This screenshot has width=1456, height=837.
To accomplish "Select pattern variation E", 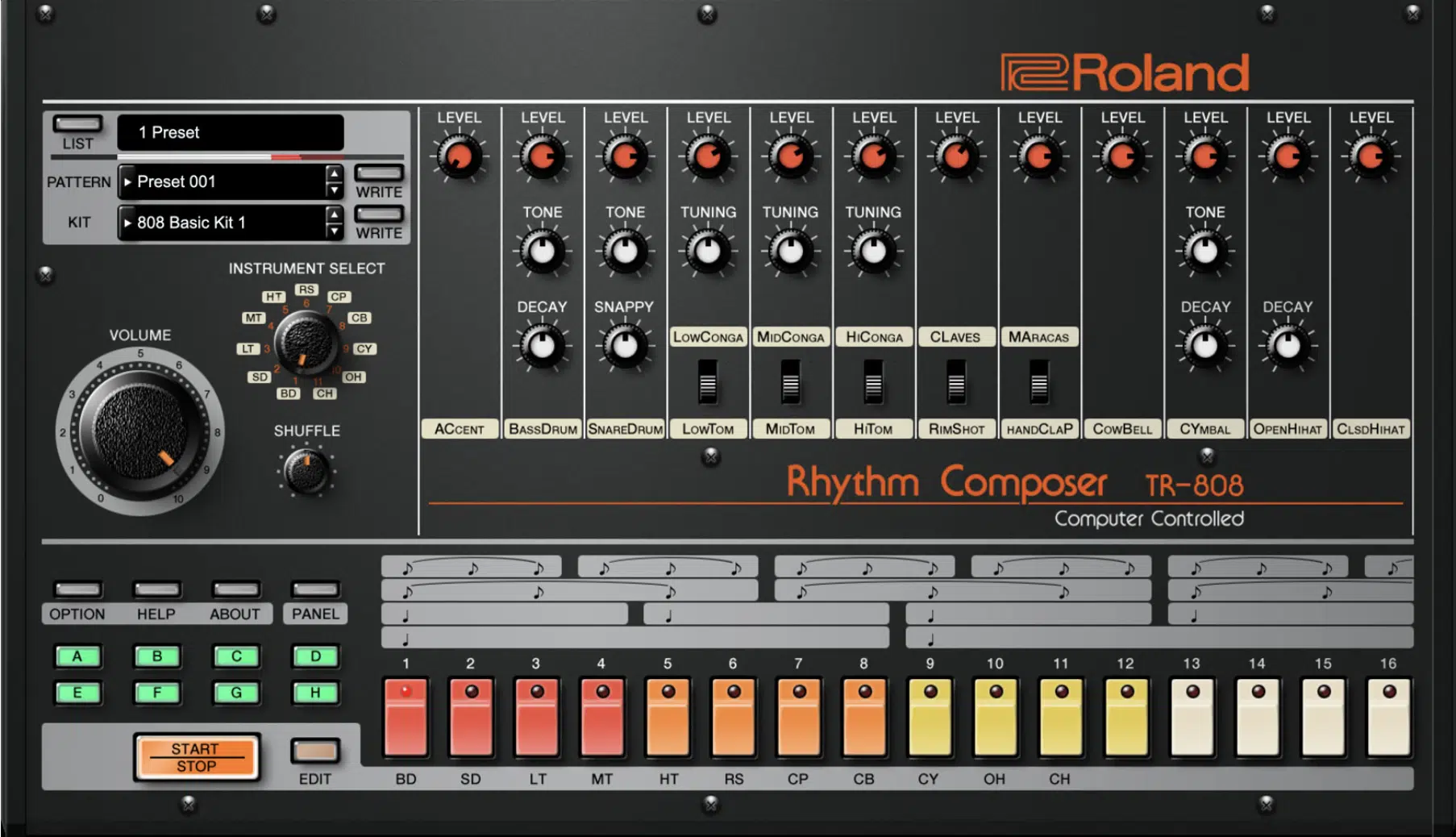I will pyautogui.click(x=77, y=693).
